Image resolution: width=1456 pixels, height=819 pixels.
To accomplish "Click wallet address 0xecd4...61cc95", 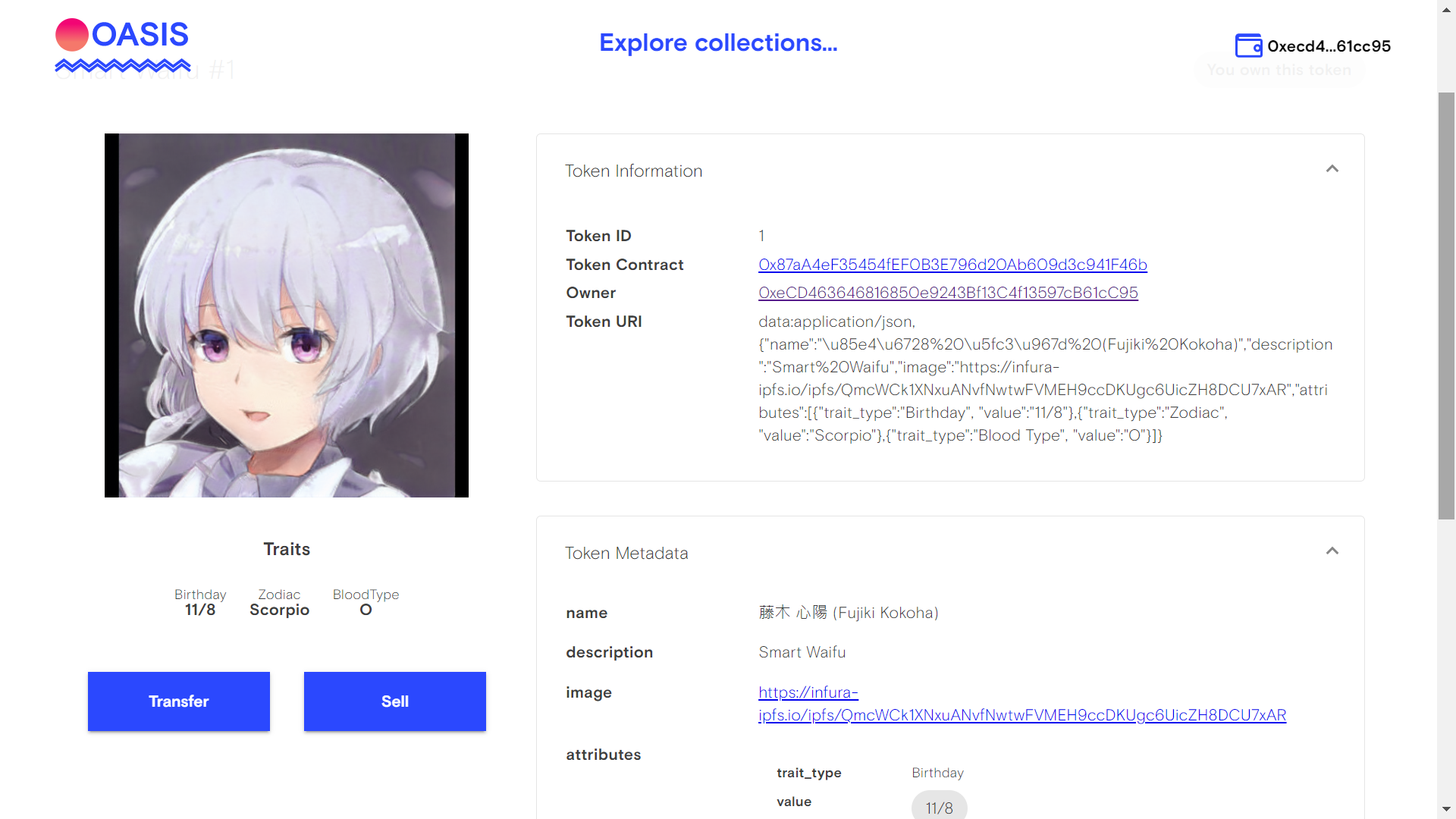I will click(x=1329, y=46).
